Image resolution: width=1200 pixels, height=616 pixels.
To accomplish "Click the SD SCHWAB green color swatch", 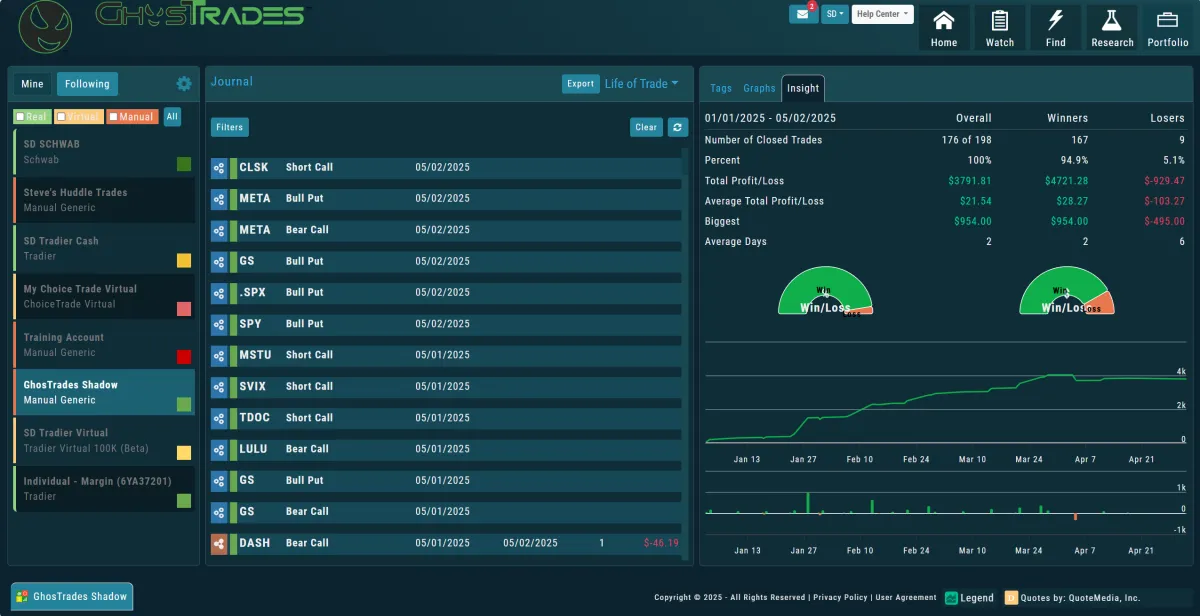I will (x=184, y=164).
